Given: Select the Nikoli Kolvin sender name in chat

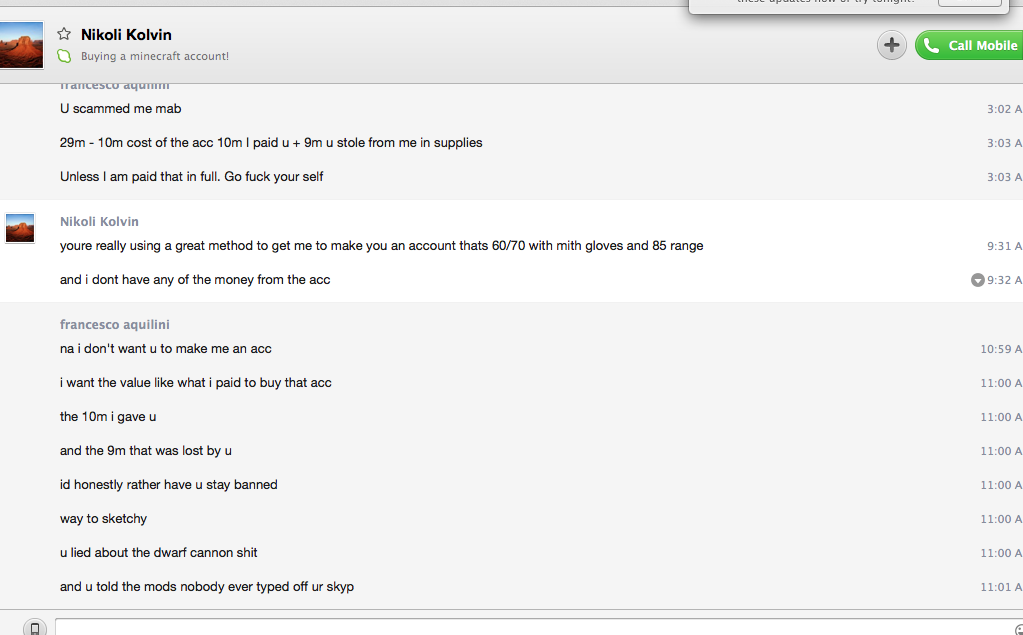Looking at the screenshot, I should click(x=99, y=221).
